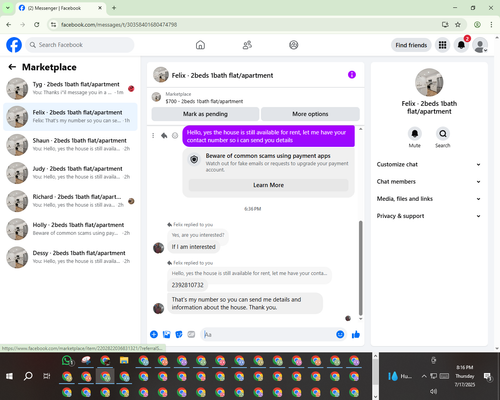Open taskbar search magnifier
The width and height of the screenshot is (500, 400).
28,376
